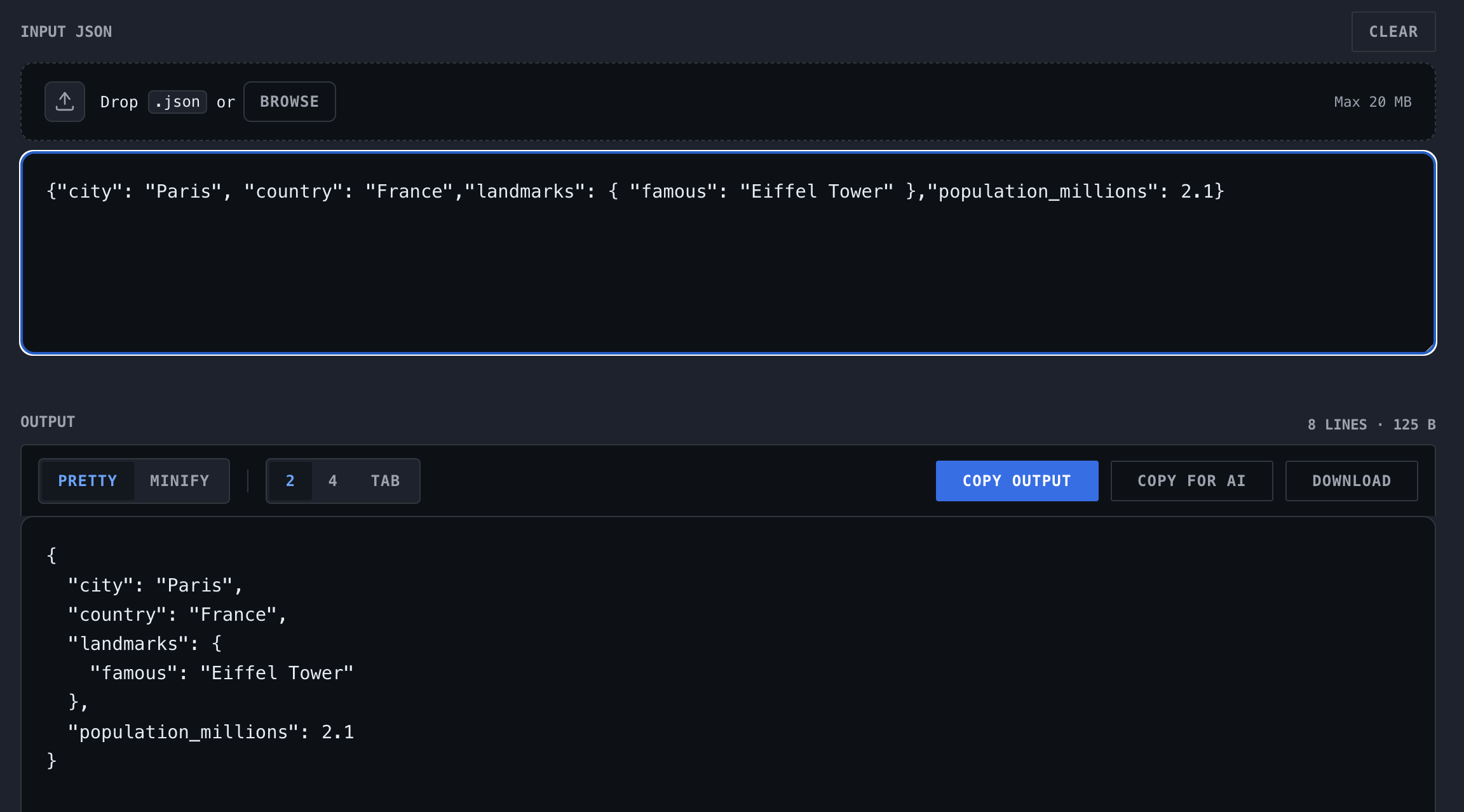Click the 8 LINES output statistic
This screenshot has width=1464, height=812.
tap(1337, 424)
